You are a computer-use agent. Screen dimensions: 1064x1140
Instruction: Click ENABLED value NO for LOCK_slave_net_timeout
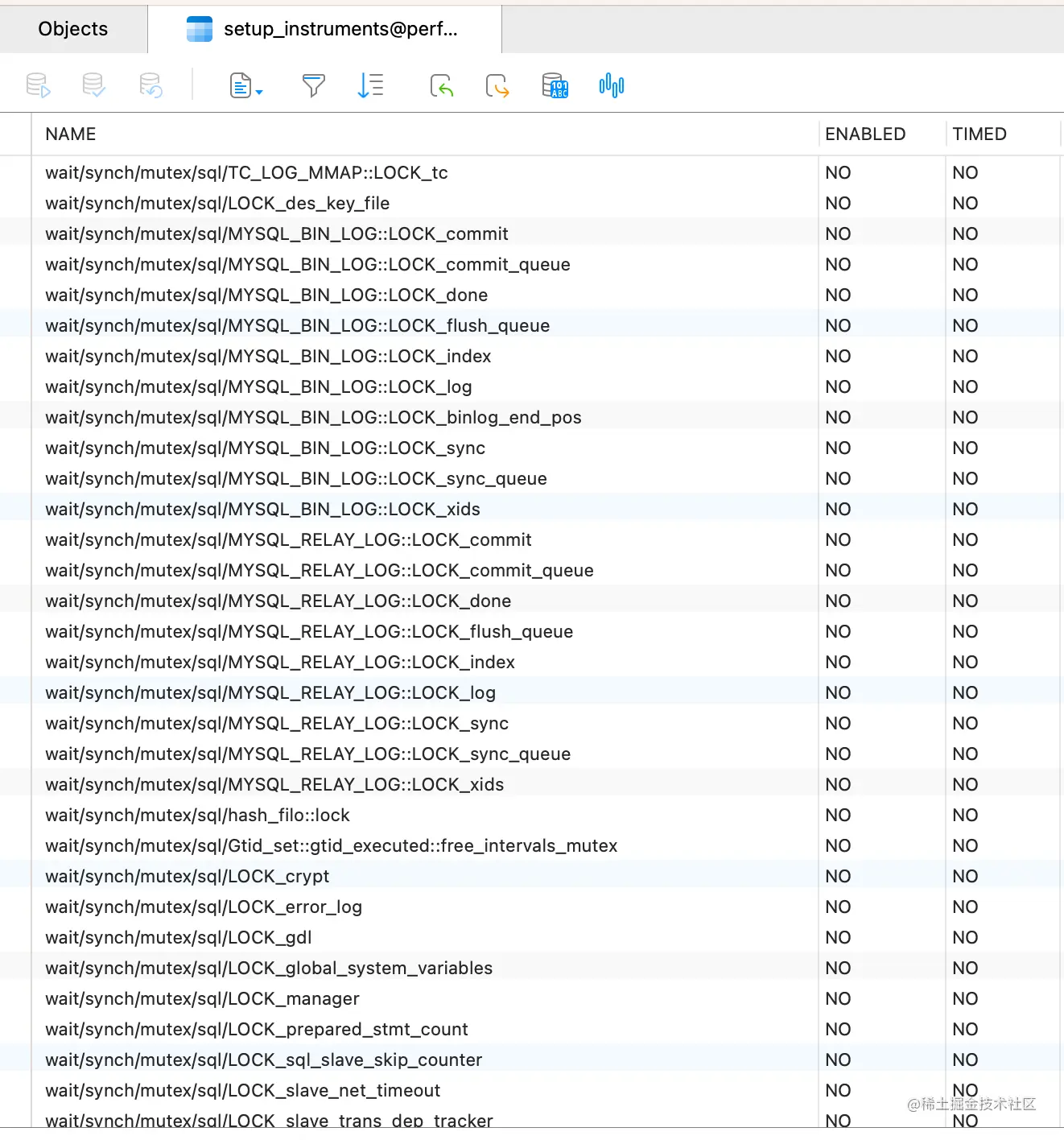tap(838, 1090)
